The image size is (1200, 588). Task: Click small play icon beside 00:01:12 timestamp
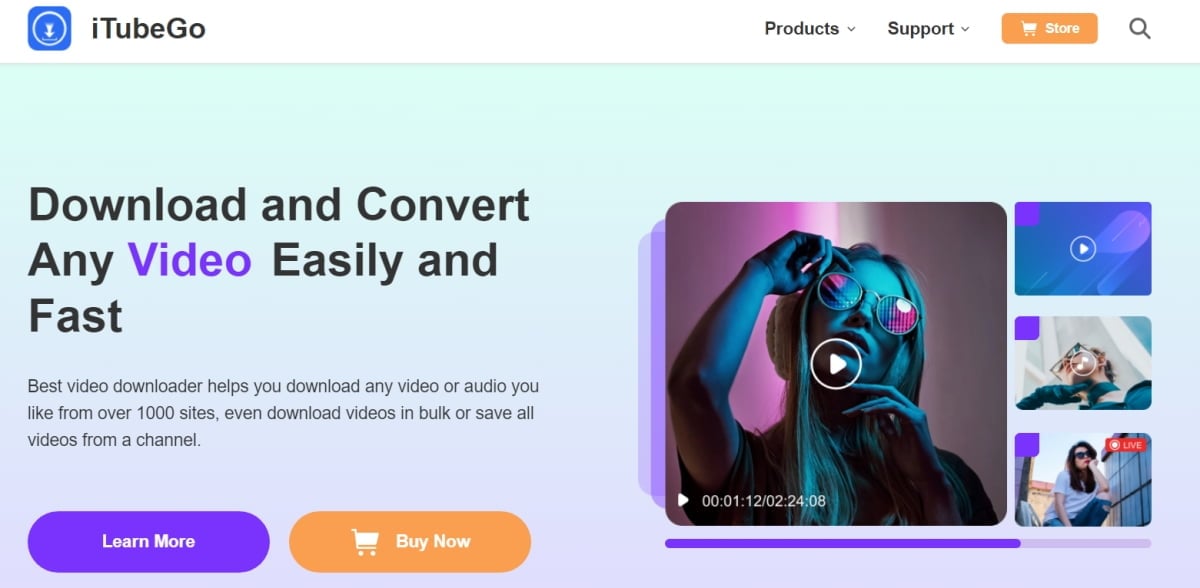683,500
